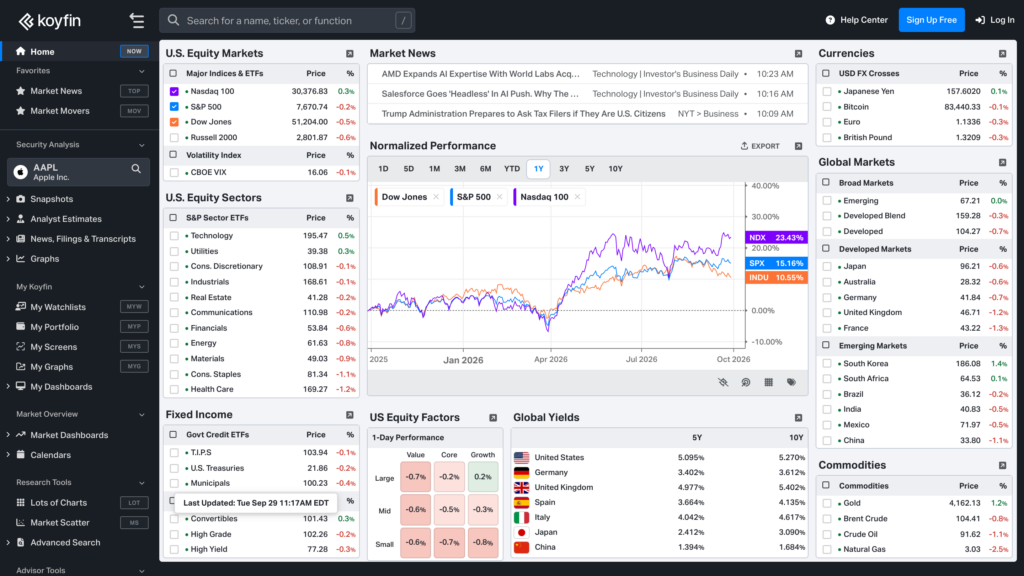Screen dimensions: 1024x576
Task: Click the Large Growth 0.2% factor cell
Action: click(483, 477)
